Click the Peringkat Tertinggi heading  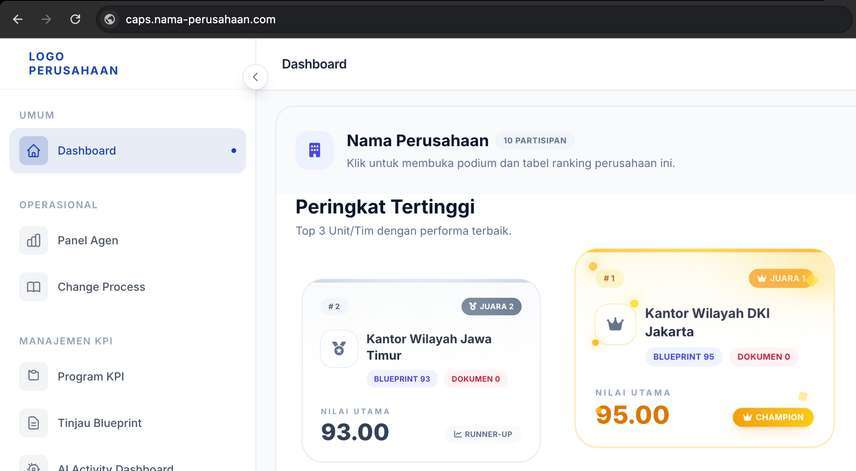tap(385, 207)
